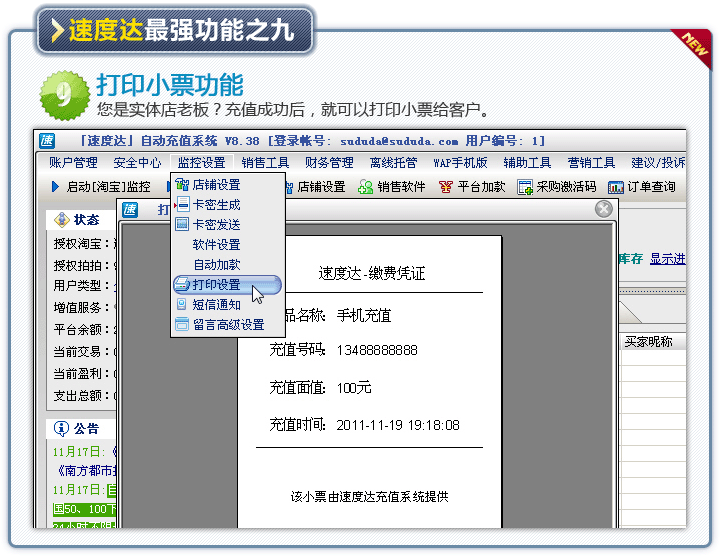Open 采购激活码 from the toolbar
Screen dimensions: 720x557
coord(566,186)
